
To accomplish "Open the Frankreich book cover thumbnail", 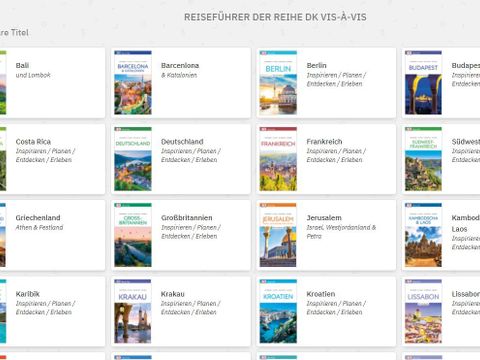I will click(278, 159).
